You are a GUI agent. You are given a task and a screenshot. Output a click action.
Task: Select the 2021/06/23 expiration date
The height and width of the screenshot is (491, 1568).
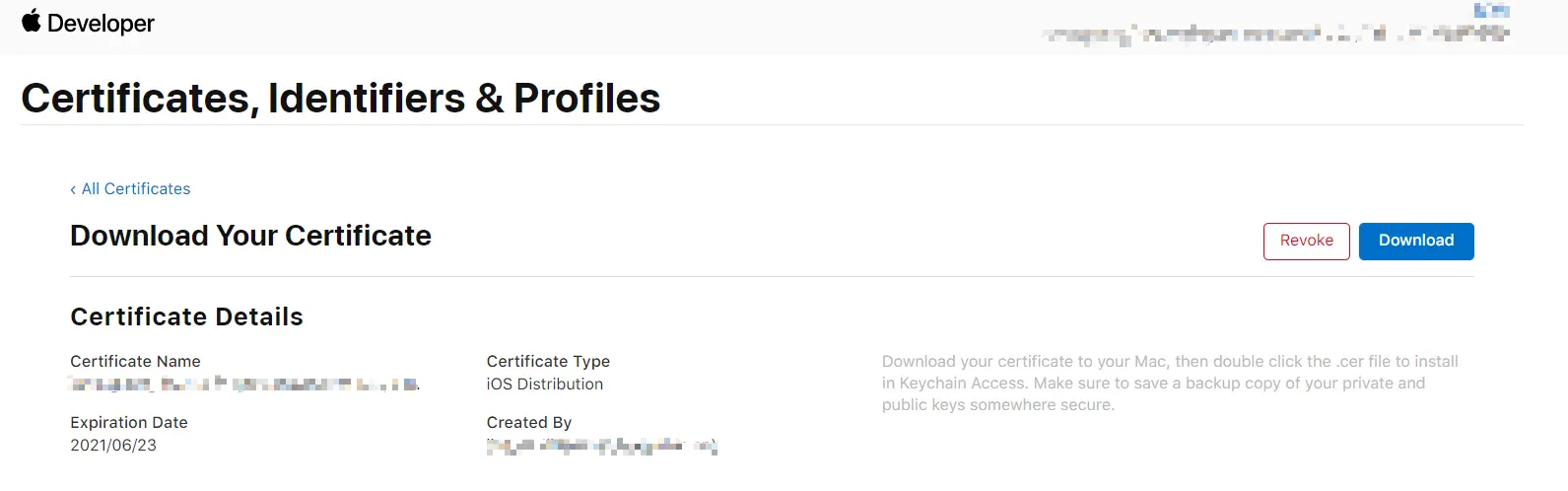[x=113, y=446]
